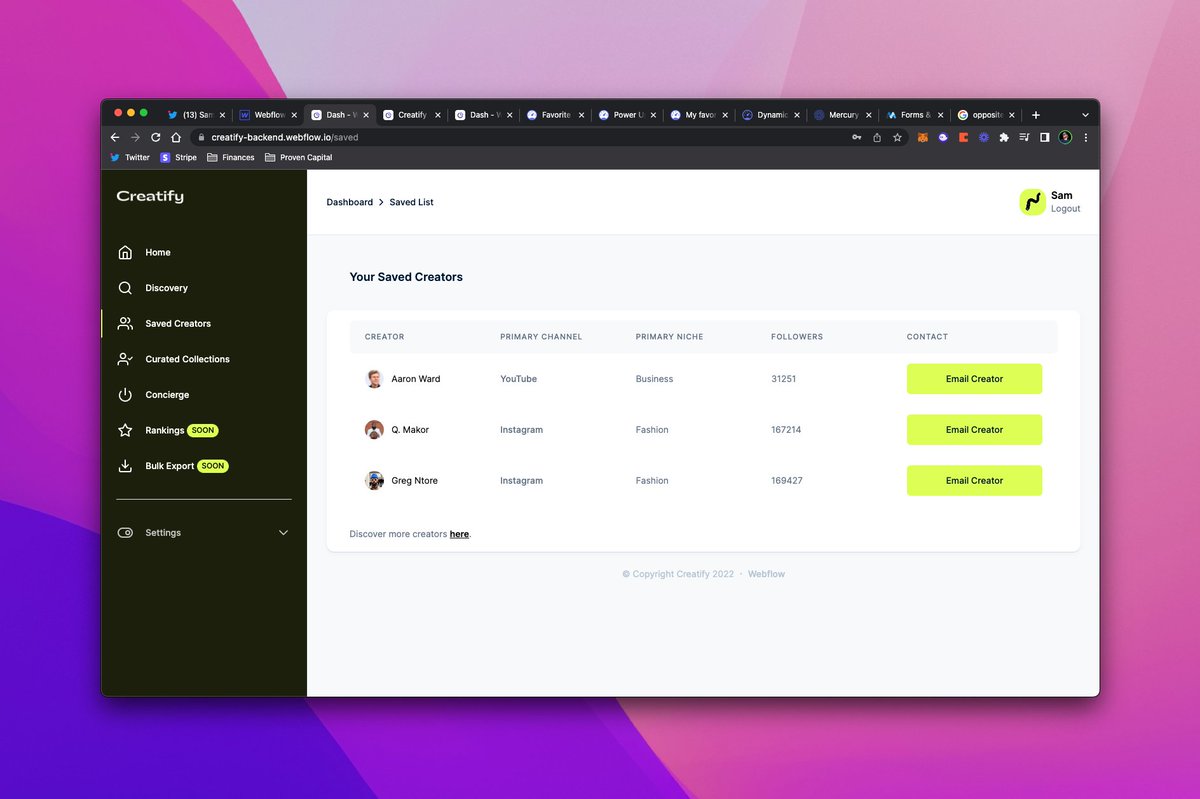Open the tab search dropdown arrow
This screenshot has width=1200, height=799.
coord(1085,115)
